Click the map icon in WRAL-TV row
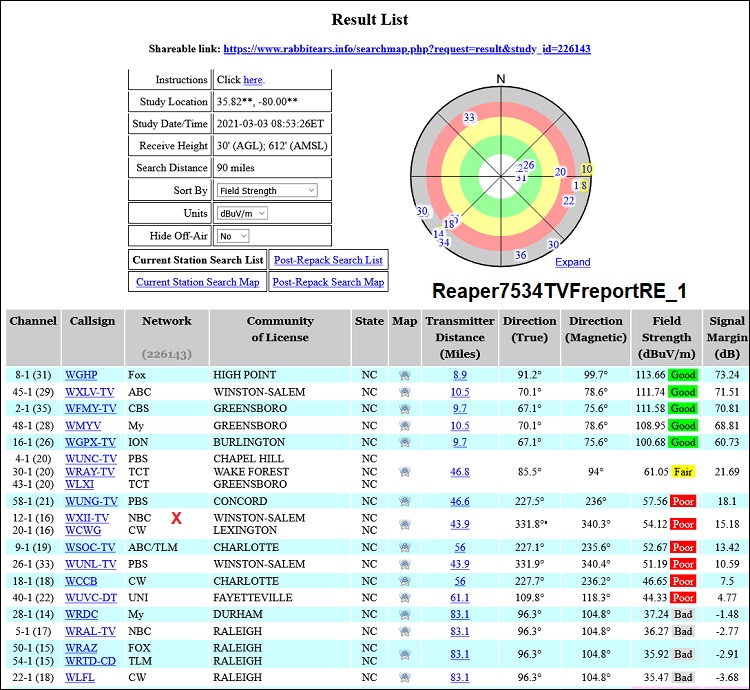The width and height of the screenshot is (750, 690). point(404,631)
